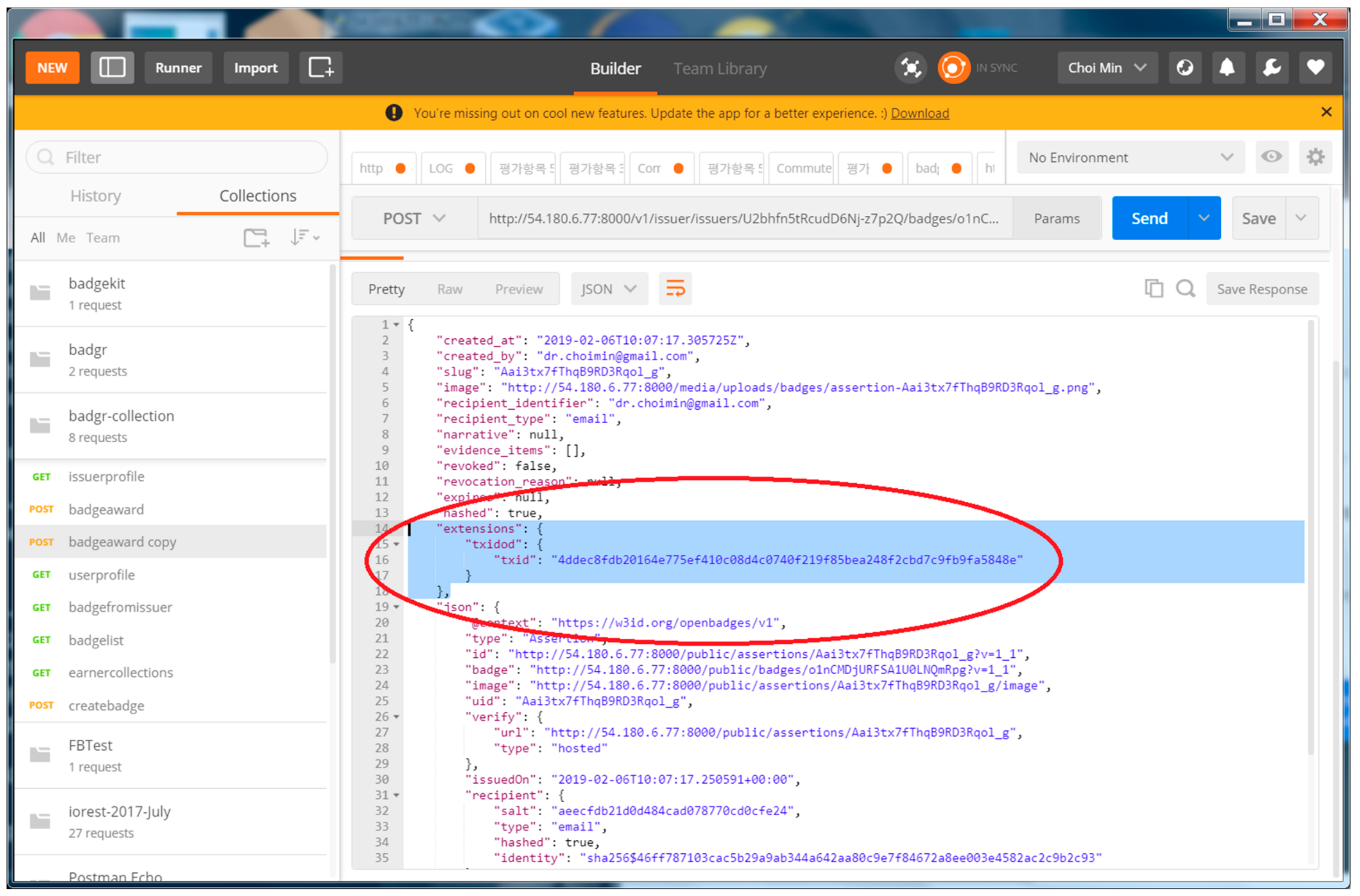
Task: Open the Params editor
Action: pyautogui.click(x=1056, y=218)
